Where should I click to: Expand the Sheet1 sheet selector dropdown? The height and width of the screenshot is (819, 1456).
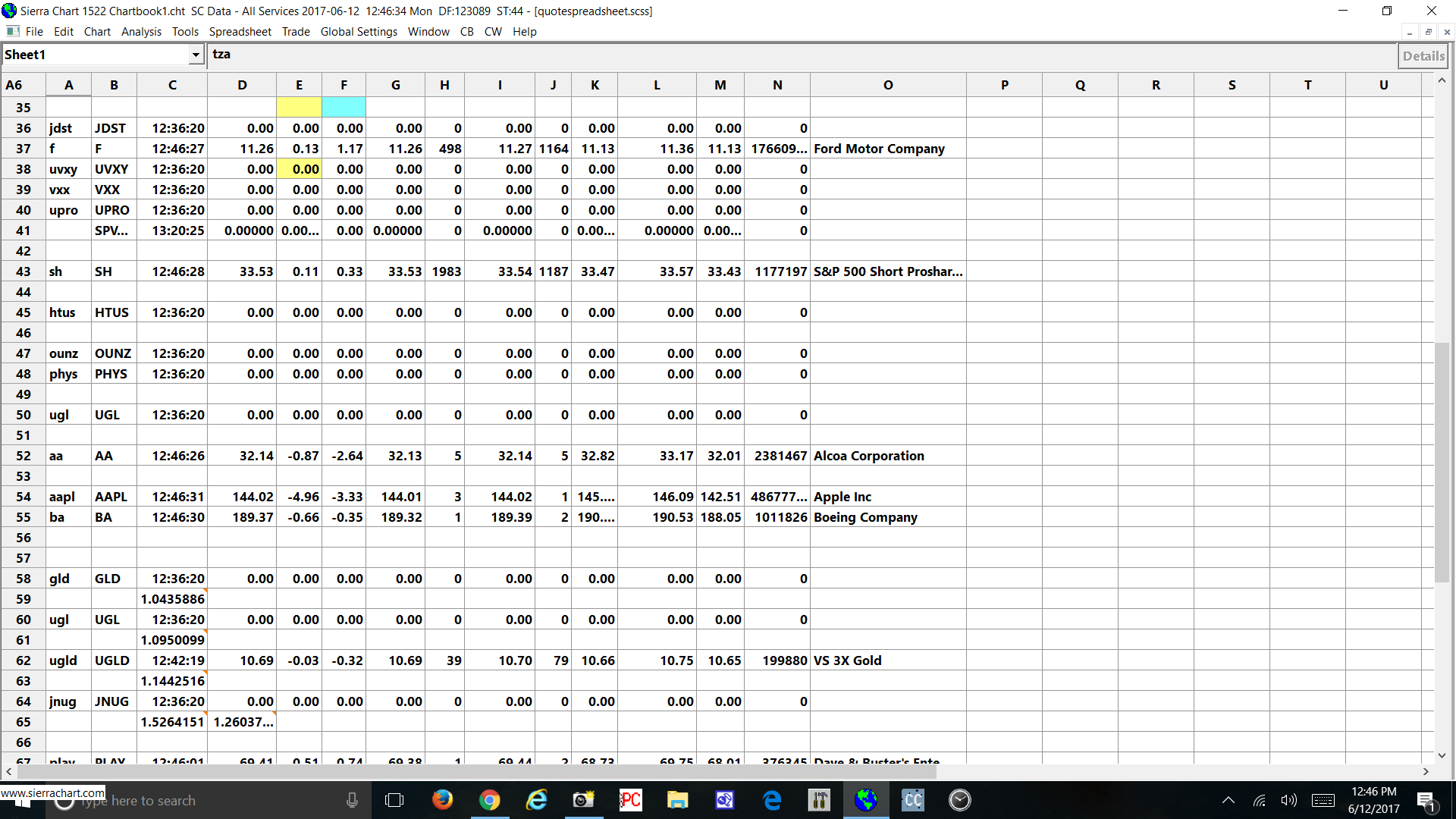(x=196, y=55)
